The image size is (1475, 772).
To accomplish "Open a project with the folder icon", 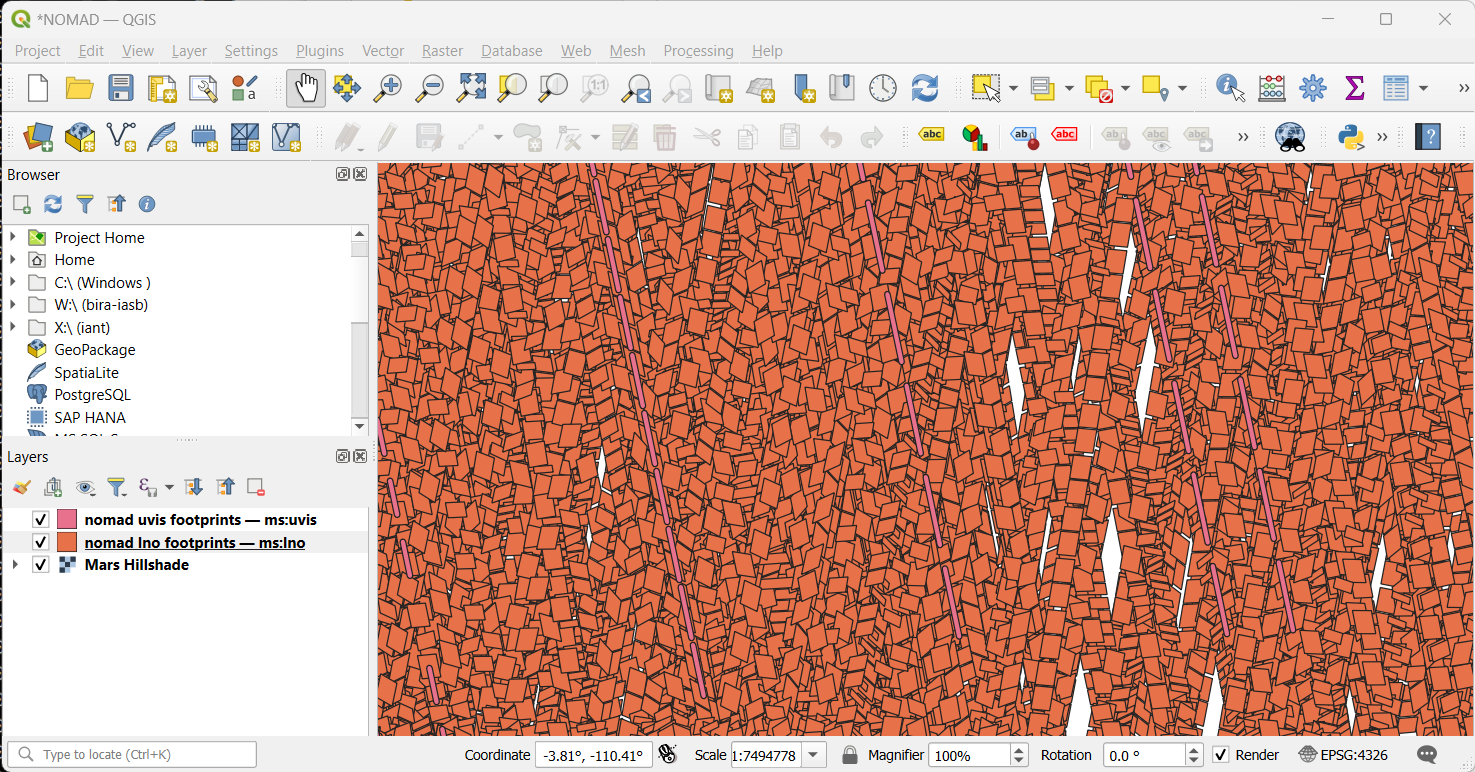I will coord(80,88).
